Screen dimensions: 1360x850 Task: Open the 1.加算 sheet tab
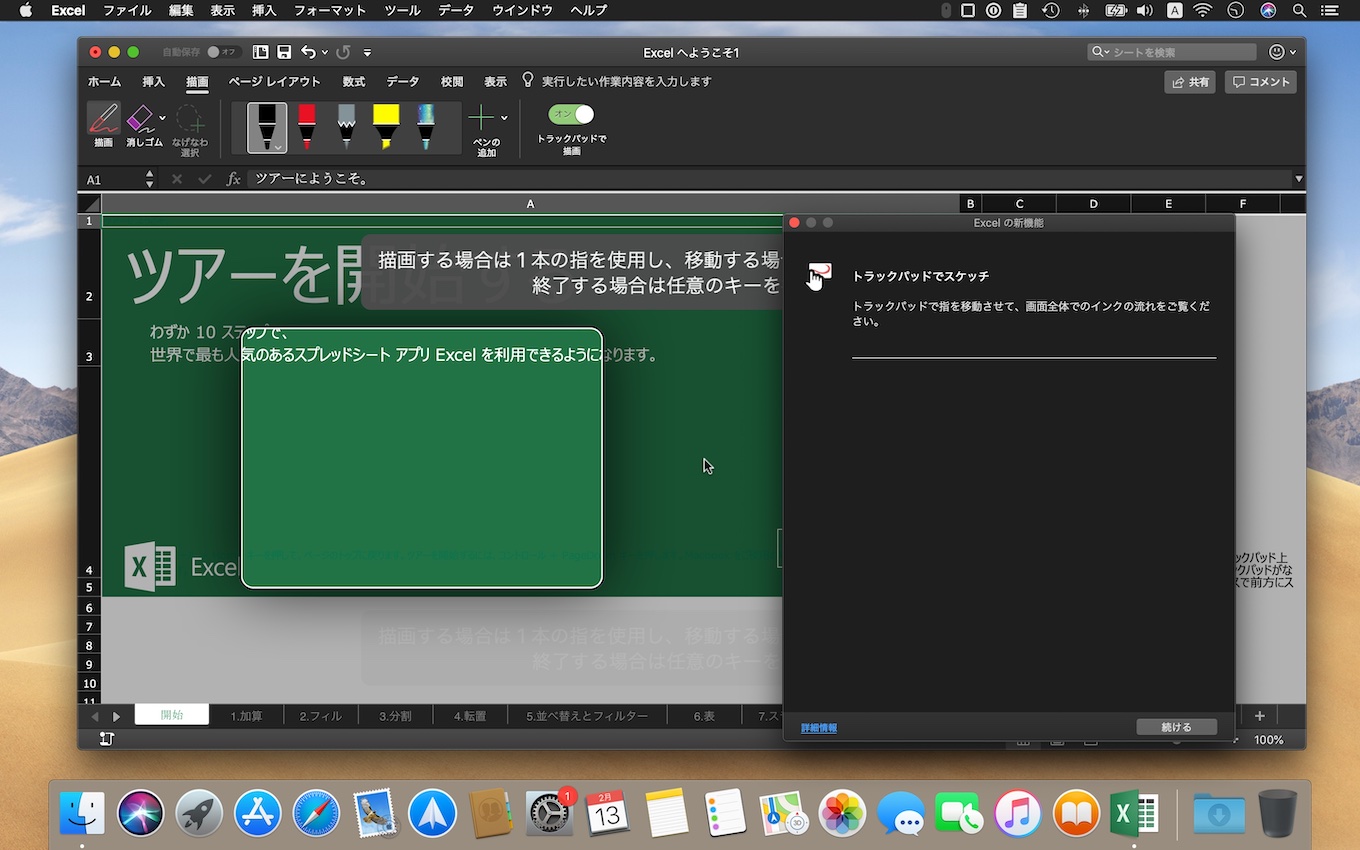click(246, 716)
